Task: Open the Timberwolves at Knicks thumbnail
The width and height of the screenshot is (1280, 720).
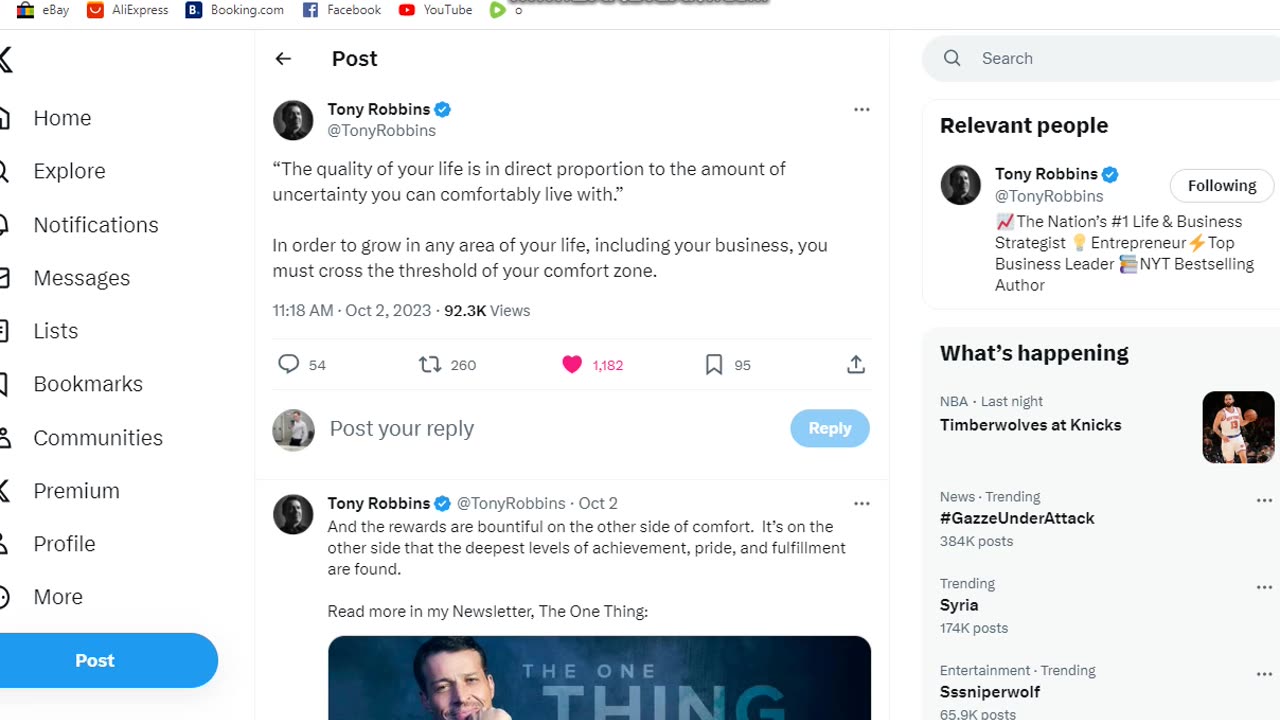Action: 1238,427
